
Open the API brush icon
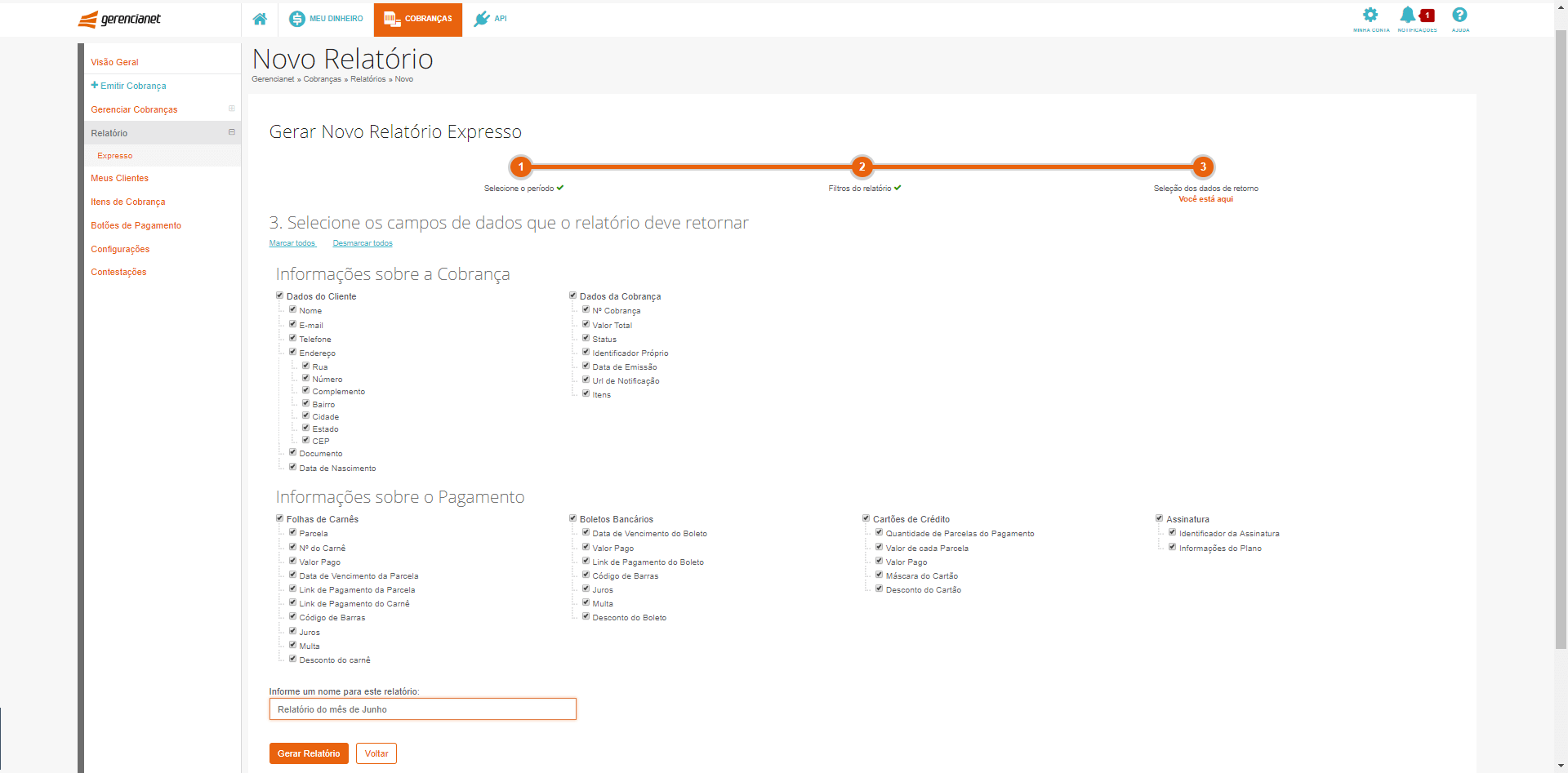481,18
